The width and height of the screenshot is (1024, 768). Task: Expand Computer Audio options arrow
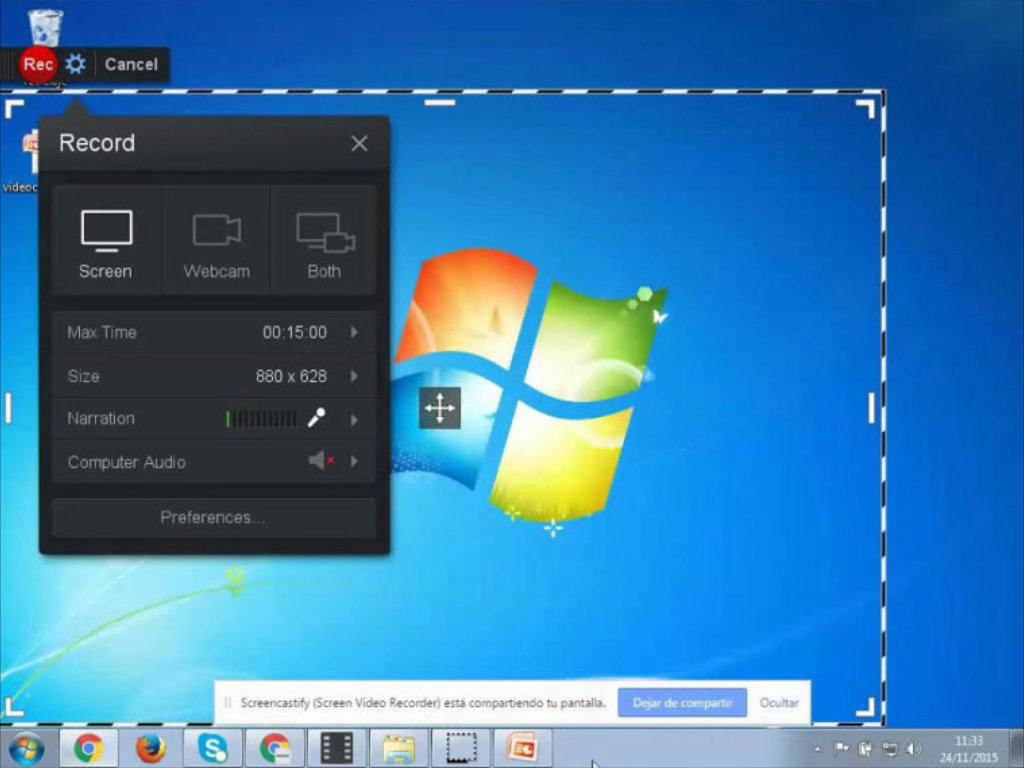354,462
